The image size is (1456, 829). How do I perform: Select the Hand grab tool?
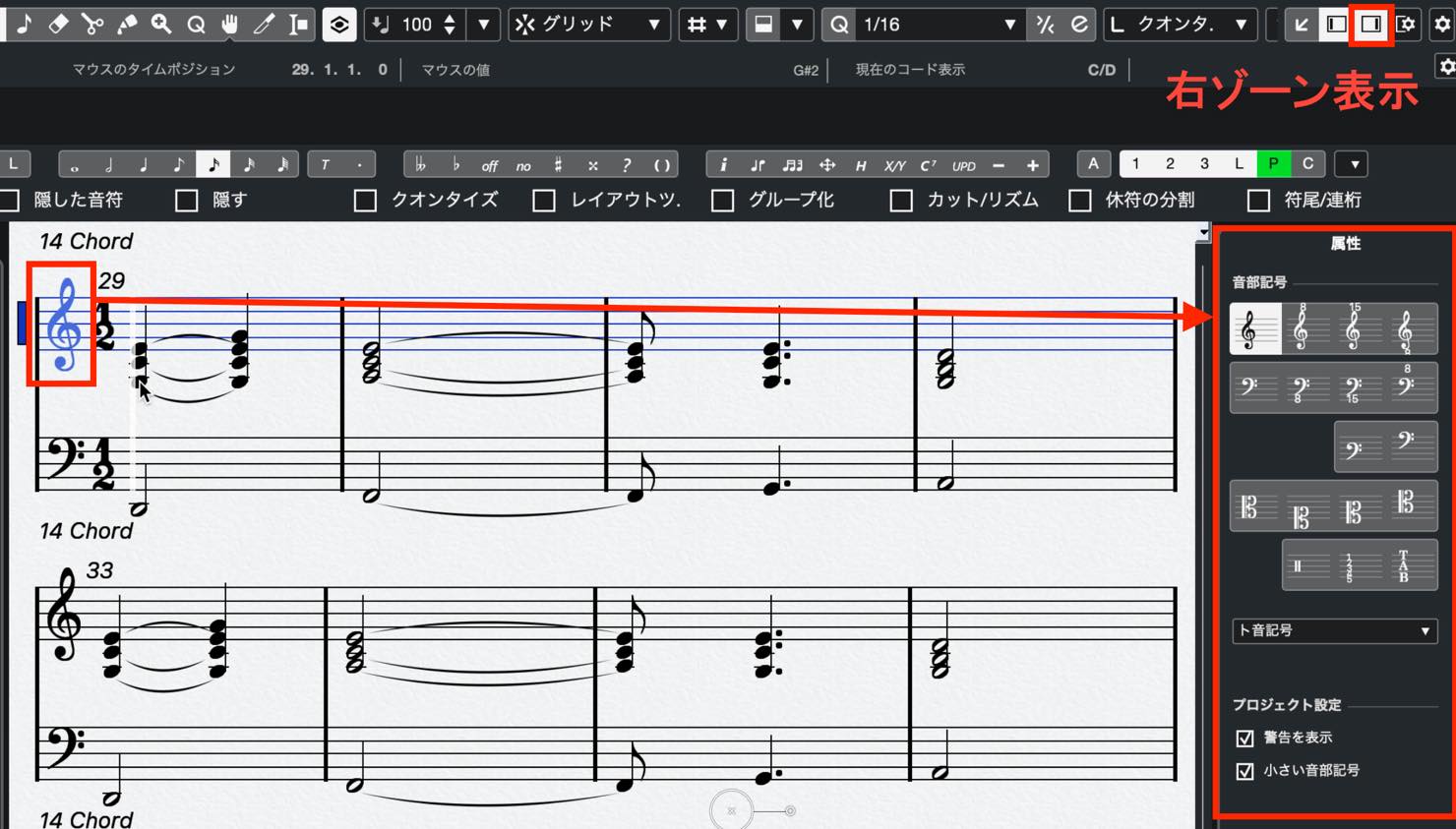229,24
